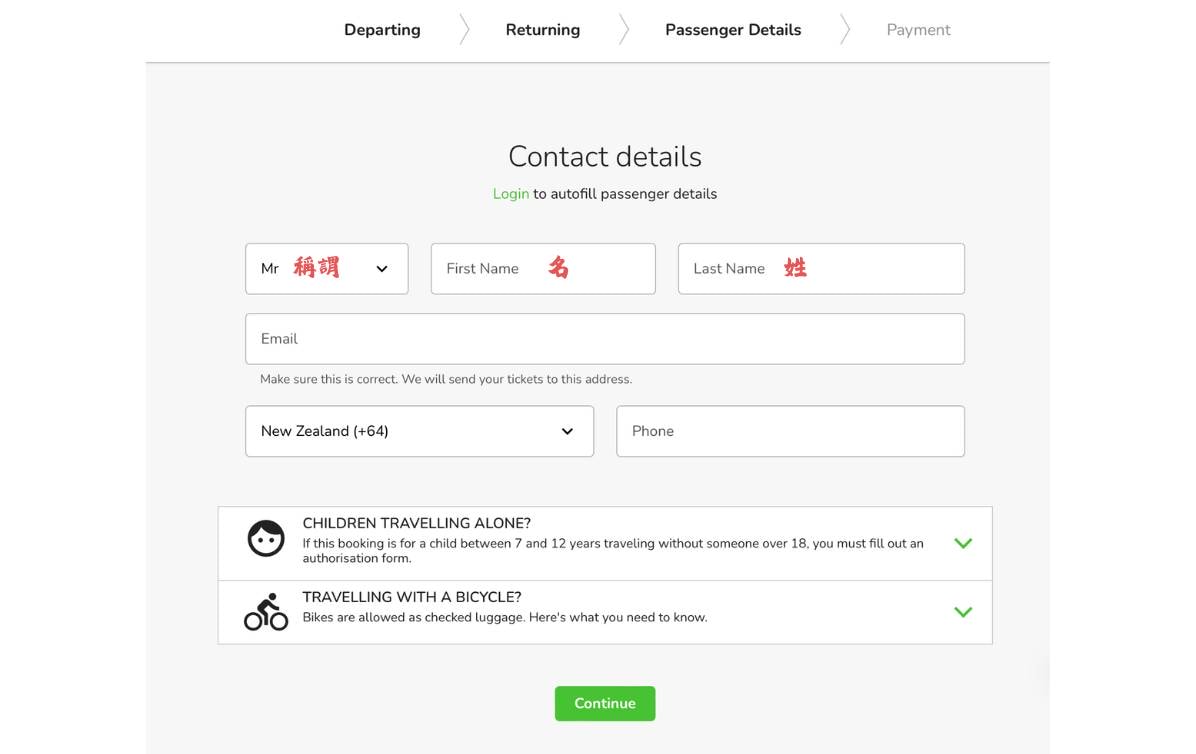The height and width of the screenshot is (754, 1196).
Task: Select the Passenger Details step
Action: pos(733,30)
